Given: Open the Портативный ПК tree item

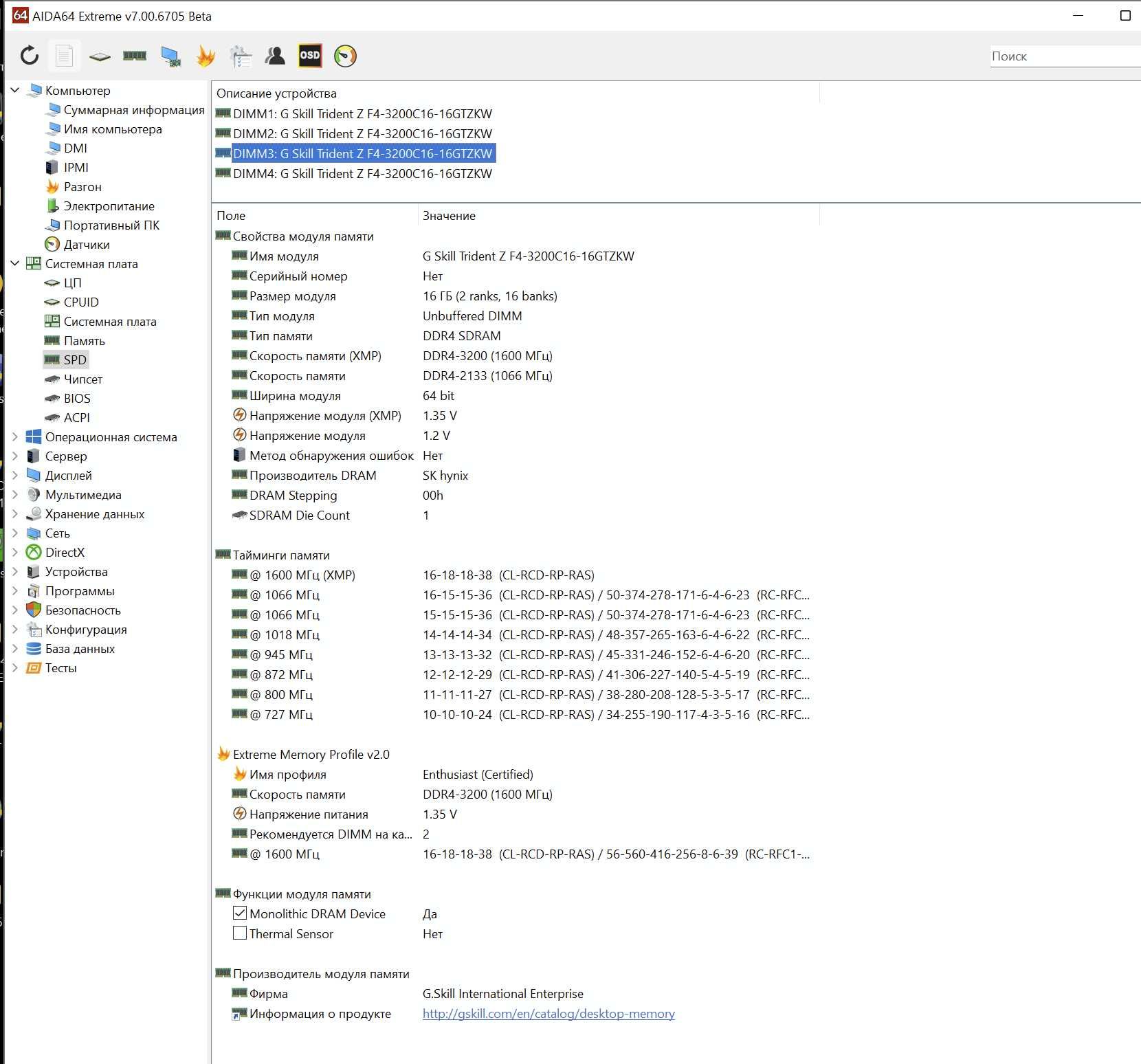Looking at the screenshot, I should click(x=102, y=225).
